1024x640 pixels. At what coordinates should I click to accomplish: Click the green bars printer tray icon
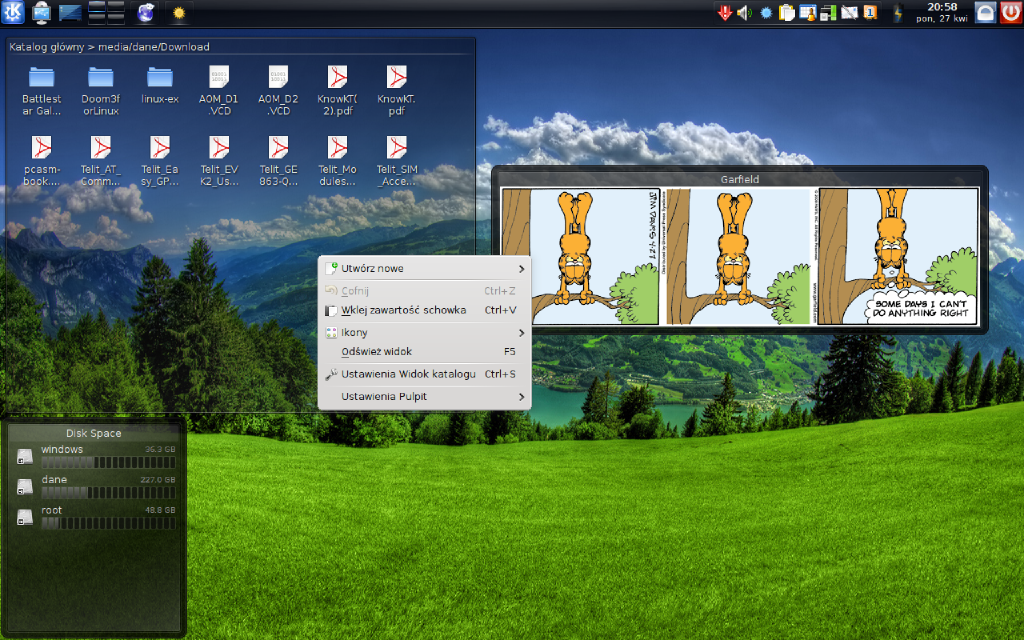(x=828, y=13)
